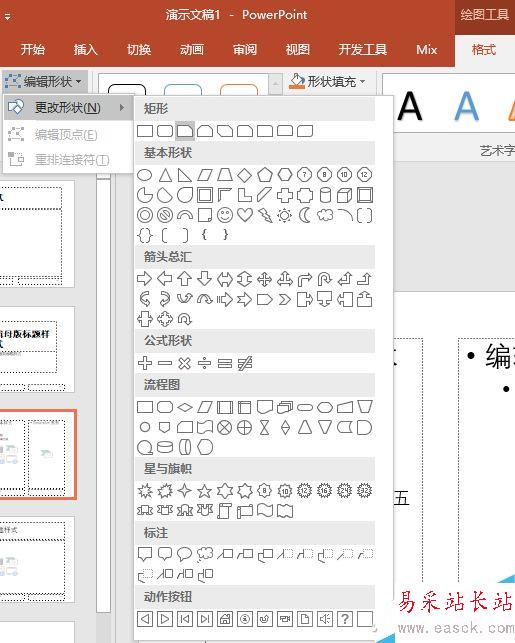Pick the cube basic shape
Image resolution: width=515 pixels, height=643 pixels.
pyautogui.click(x=345, y=196)
